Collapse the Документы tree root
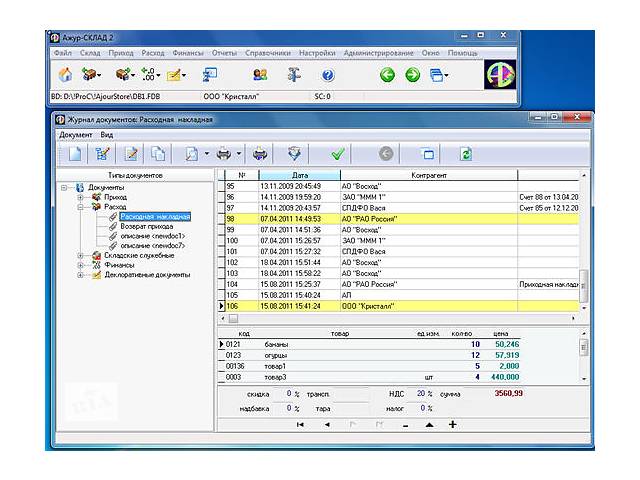This screenshot has height=480, width=640. click(64, 188)
